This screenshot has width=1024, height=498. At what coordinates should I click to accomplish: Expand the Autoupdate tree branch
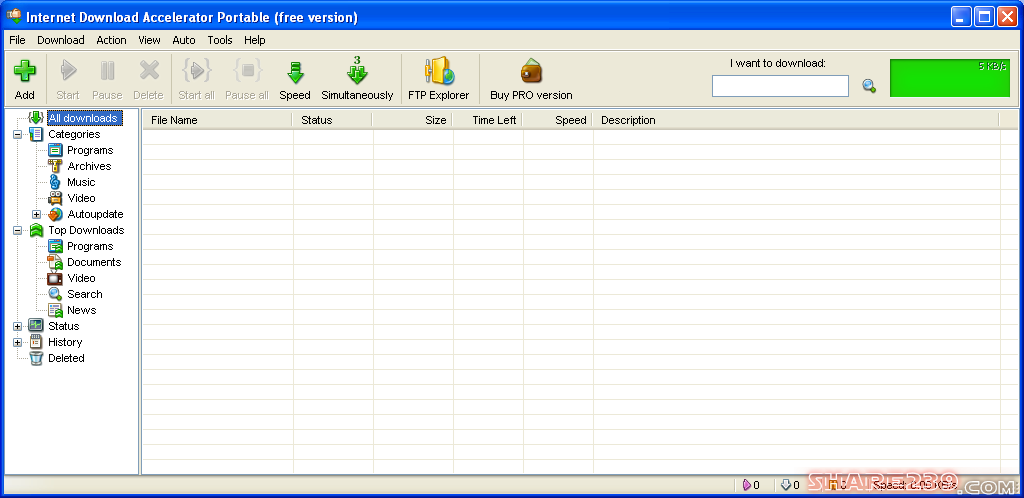[37, 214]
